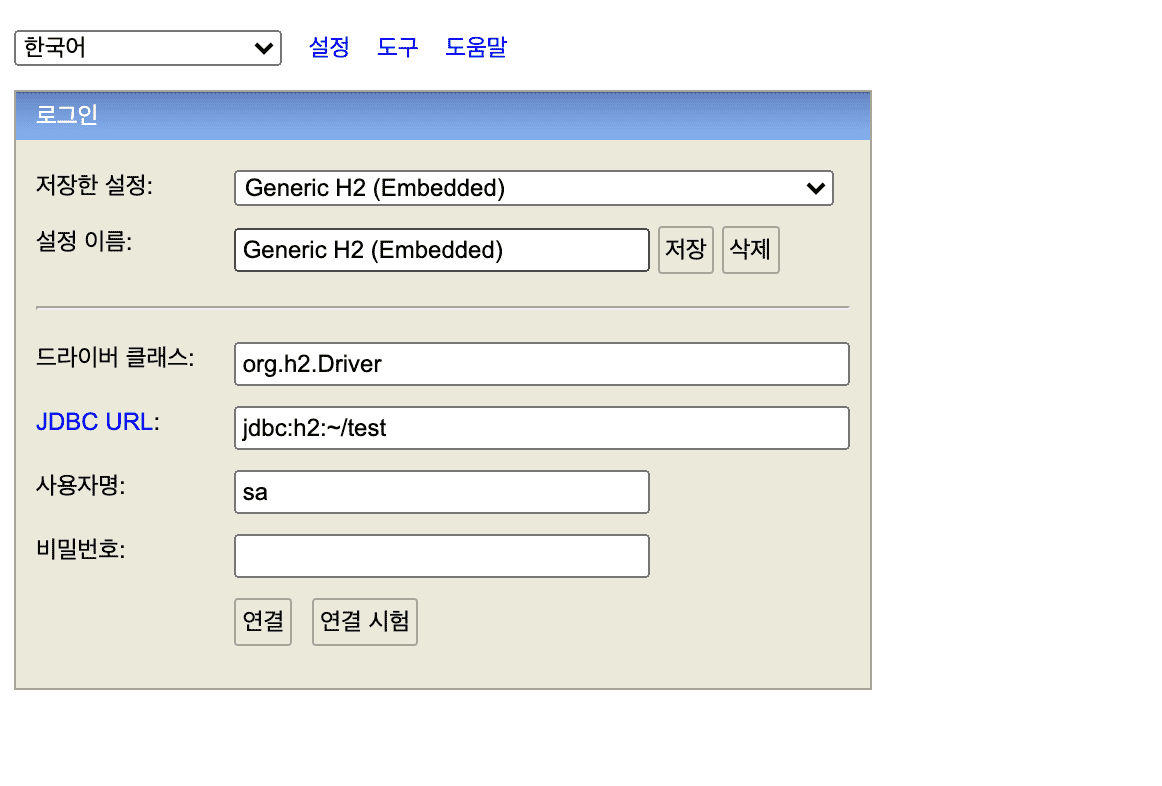Click the jdbc:h2:~/test URL field

click(541, 428)
